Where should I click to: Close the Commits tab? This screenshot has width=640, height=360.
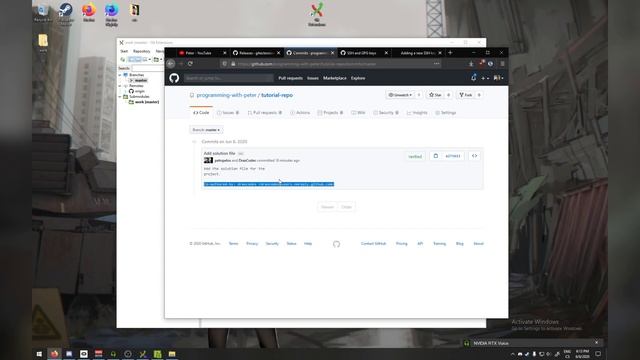click(332, 53)
